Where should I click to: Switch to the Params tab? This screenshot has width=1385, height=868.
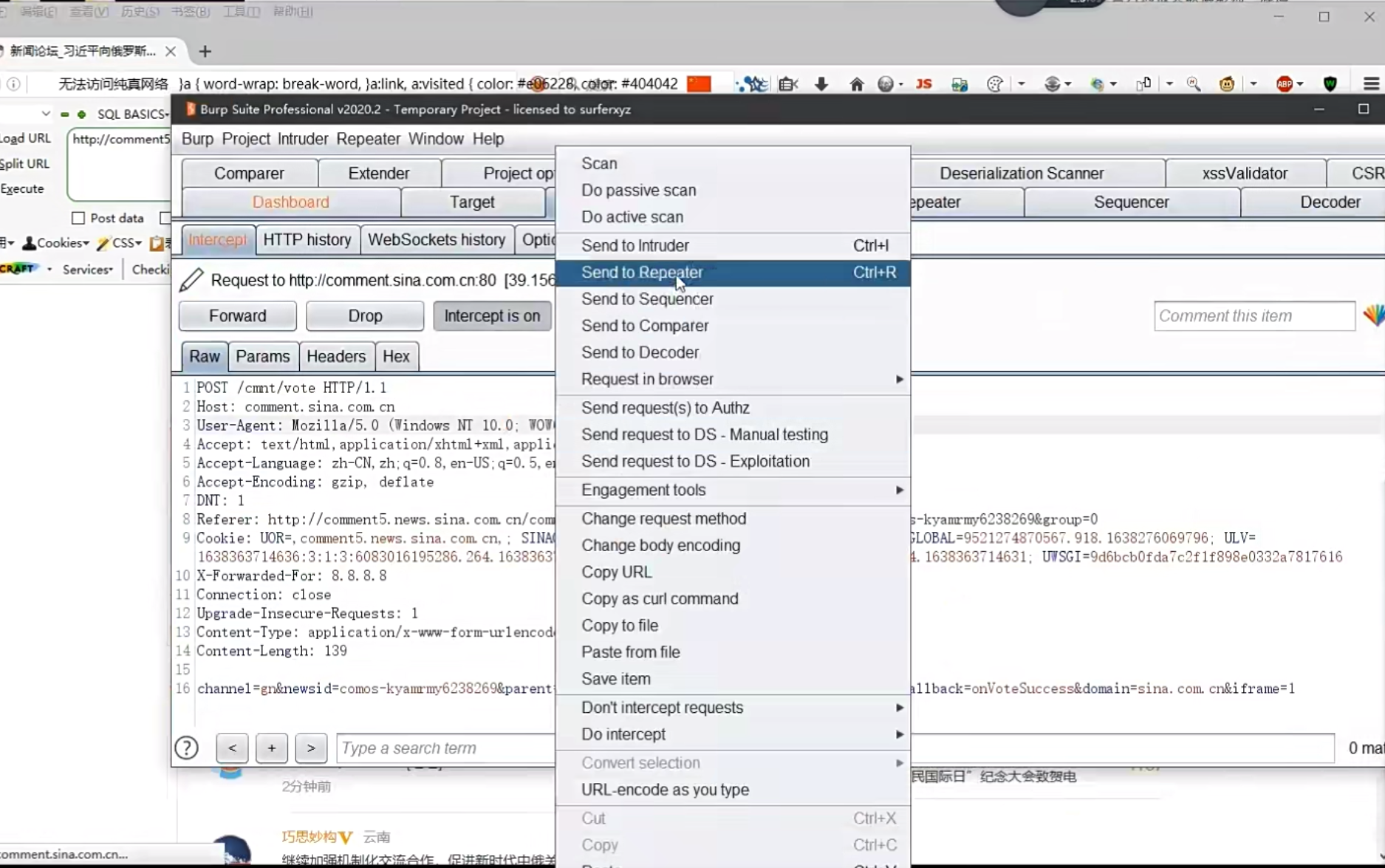(262, 356)
